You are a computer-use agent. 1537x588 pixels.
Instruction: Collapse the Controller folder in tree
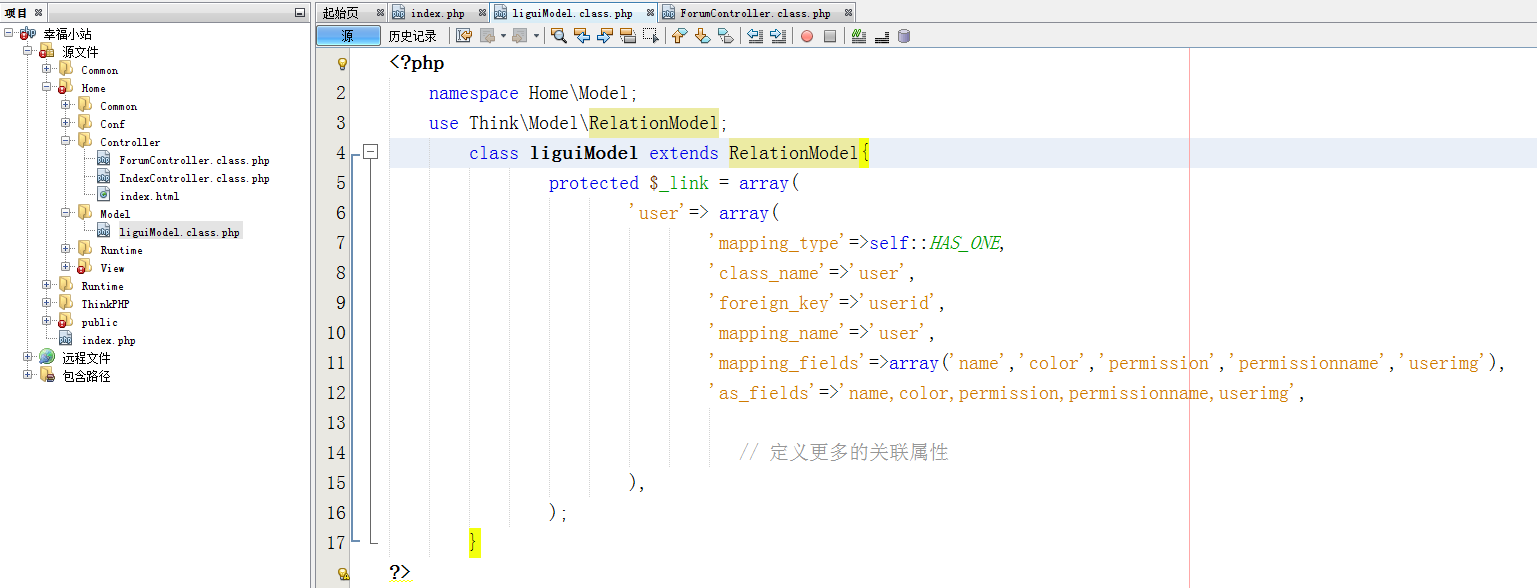(x=66, y=142)
